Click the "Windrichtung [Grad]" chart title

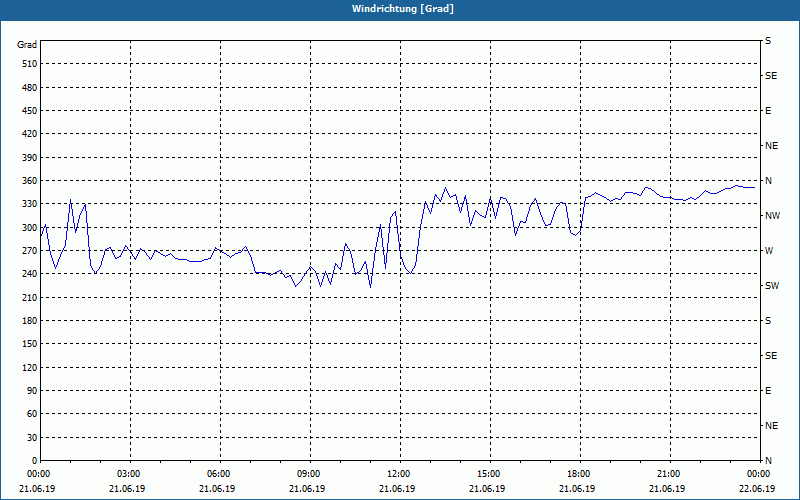tap(403, 9)
